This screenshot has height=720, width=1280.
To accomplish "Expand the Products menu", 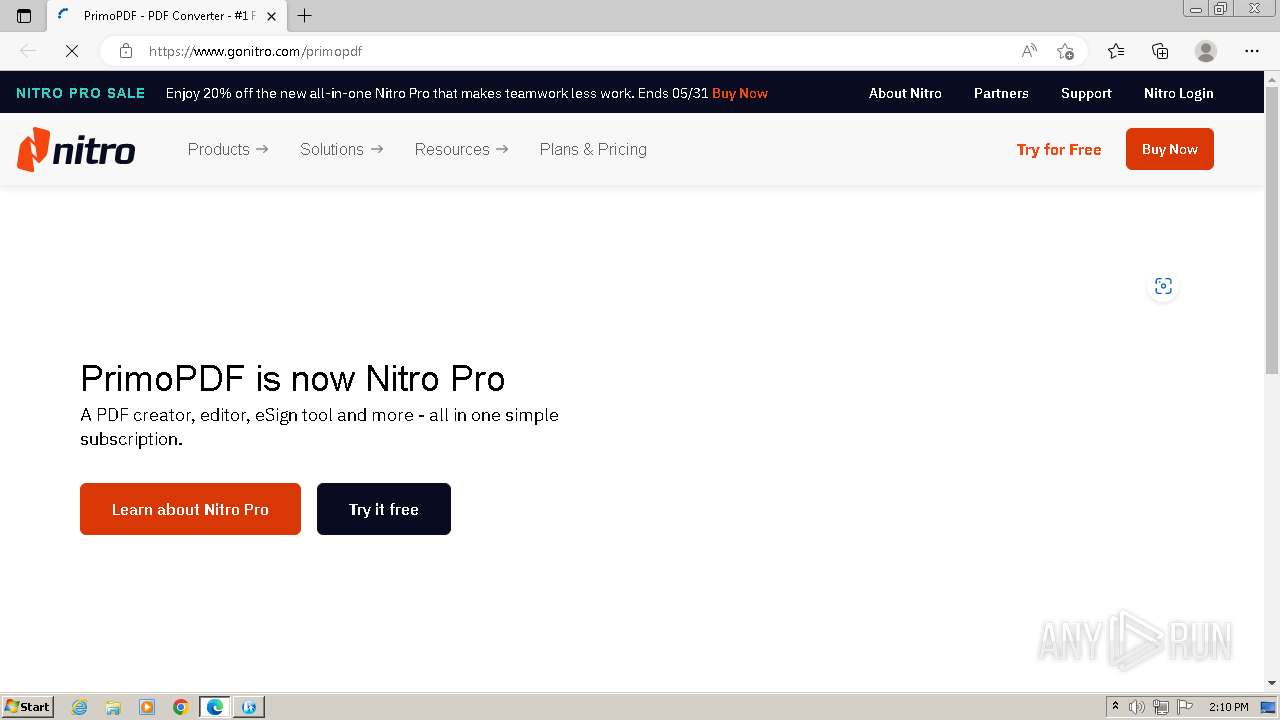I will 228,149.
